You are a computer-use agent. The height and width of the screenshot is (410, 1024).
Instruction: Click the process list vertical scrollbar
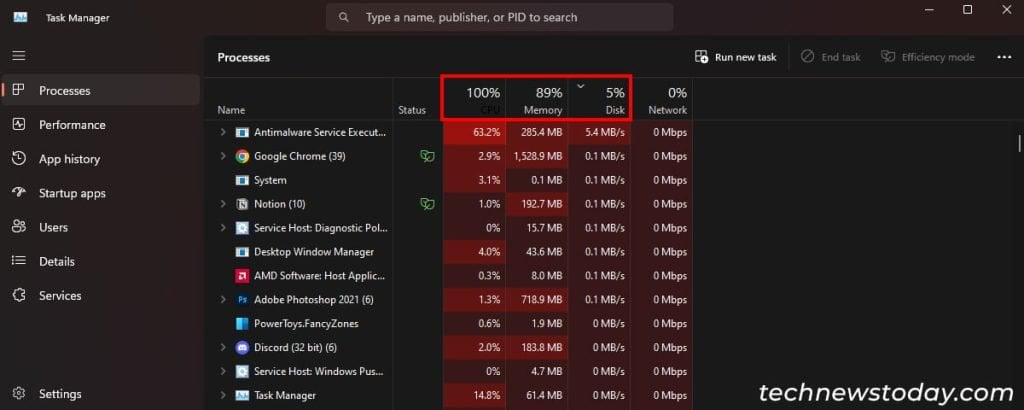(x=1019, y=143)
